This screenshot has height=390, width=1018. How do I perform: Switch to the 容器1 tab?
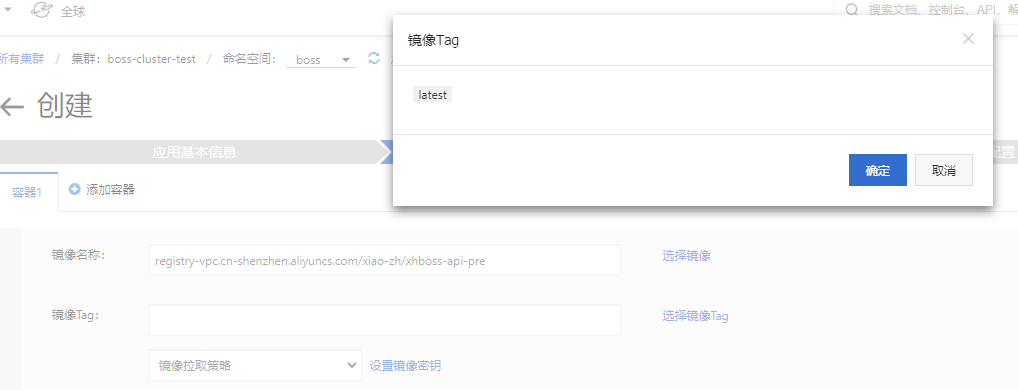28,192
